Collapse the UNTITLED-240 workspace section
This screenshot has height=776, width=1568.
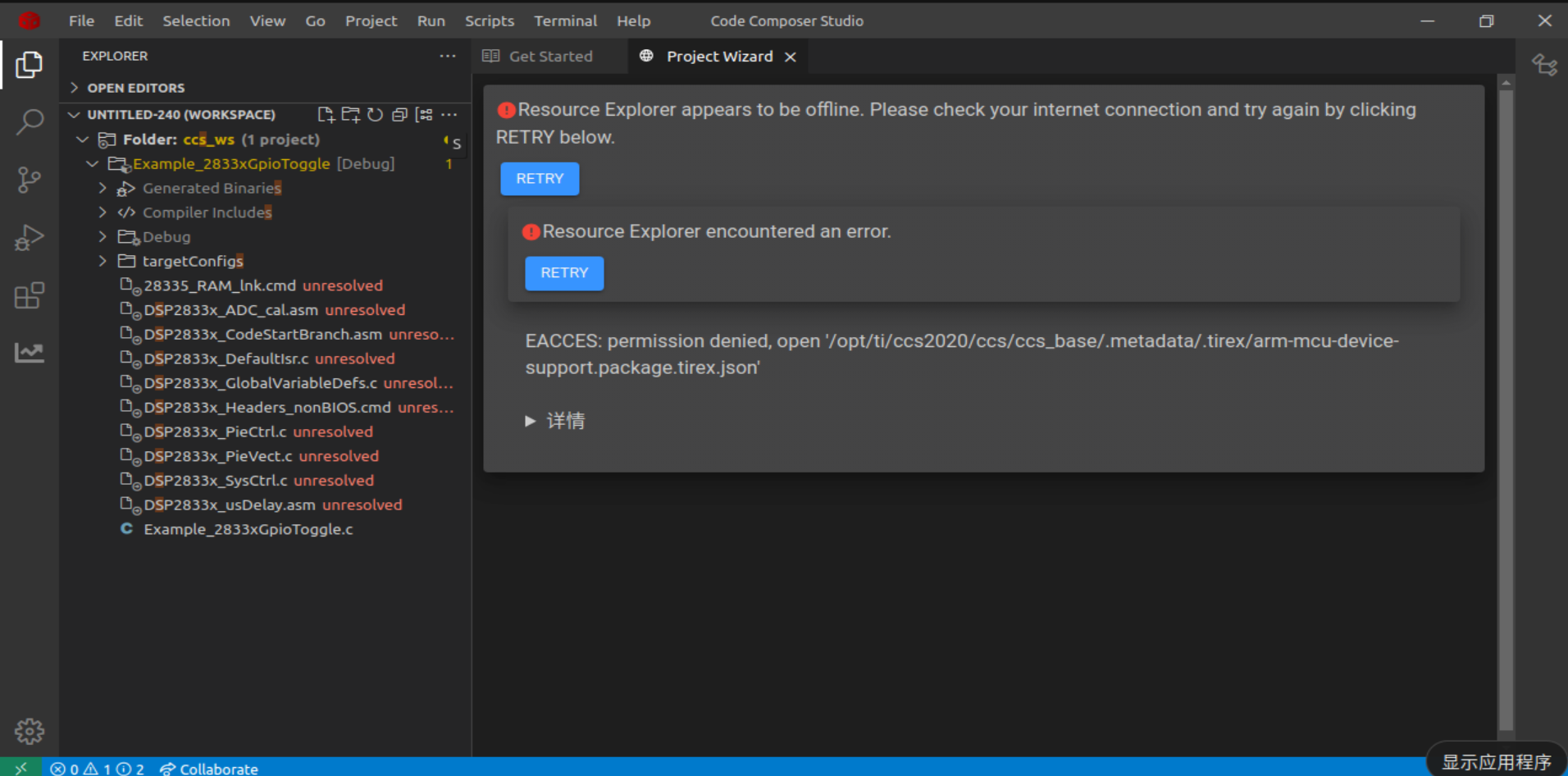[x=75, y=115]
